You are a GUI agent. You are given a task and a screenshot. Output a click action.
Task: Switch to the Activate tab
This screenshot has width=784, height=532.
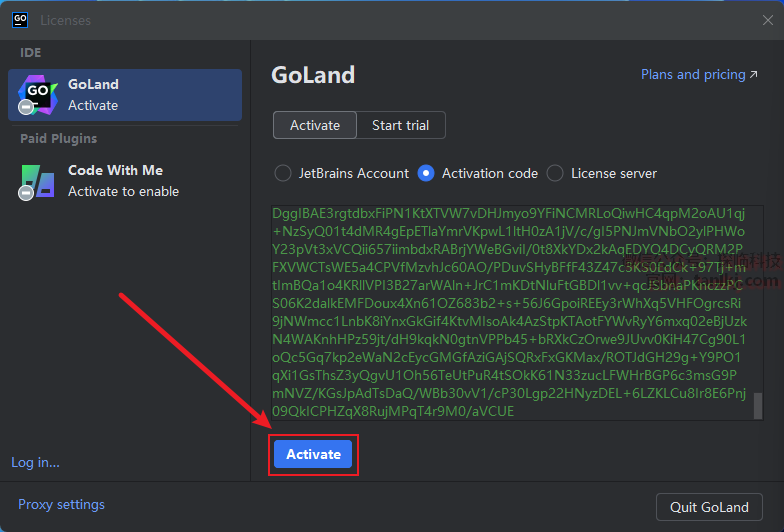(315, 125)
